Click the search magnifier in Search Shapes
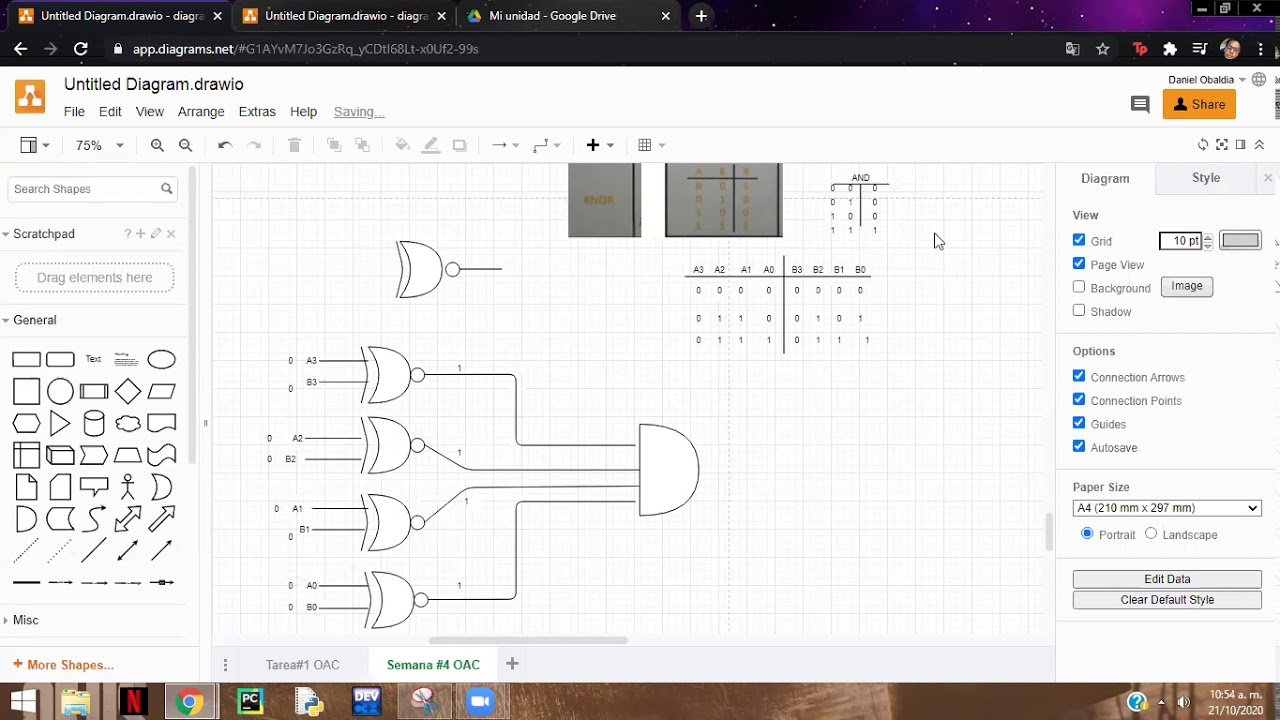1280x720 pixels. click(167, 189)
